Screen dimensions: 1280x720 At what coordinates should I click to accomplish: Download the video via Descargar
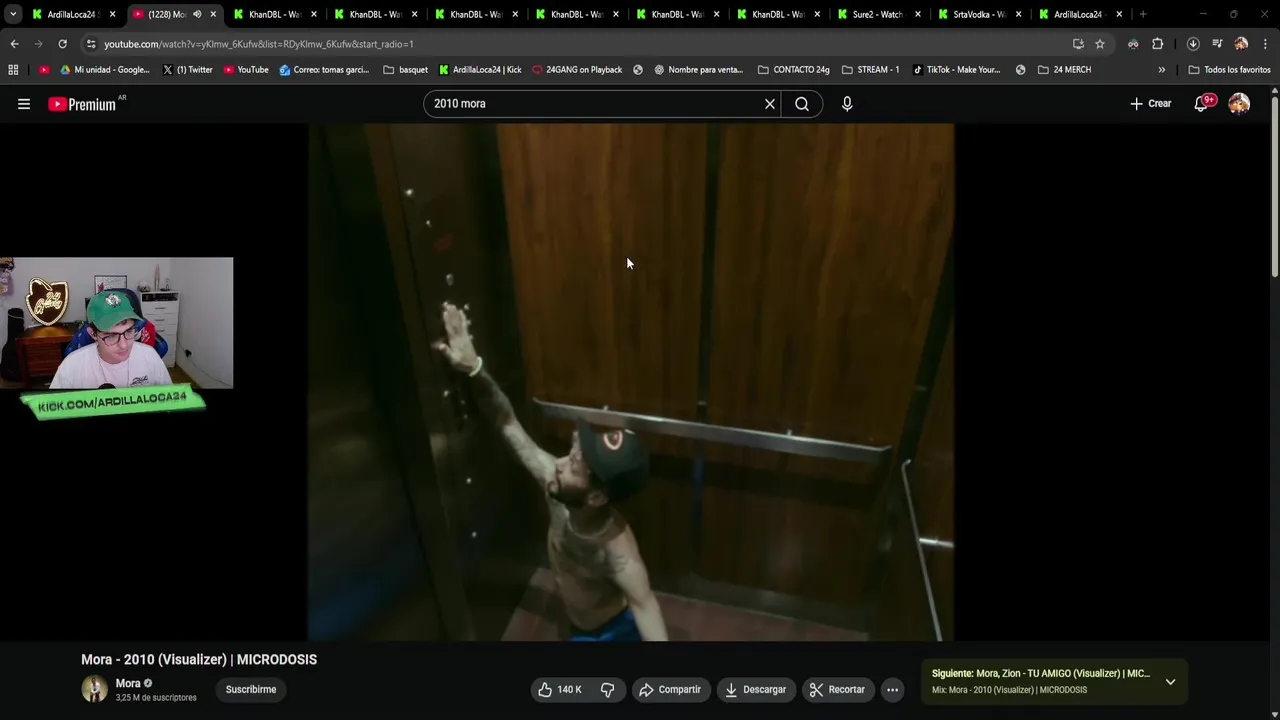[x=756, y=690]
